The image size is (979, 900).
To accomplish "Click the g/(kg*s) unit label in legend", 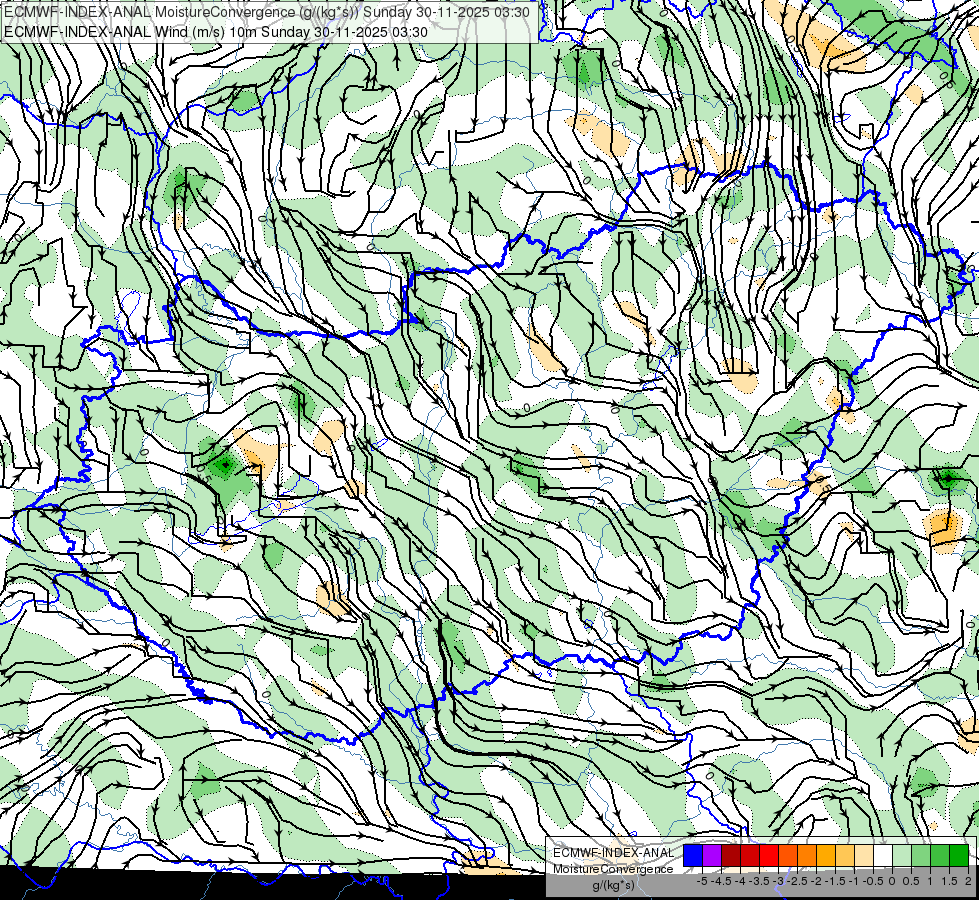I will coord(613,885).
